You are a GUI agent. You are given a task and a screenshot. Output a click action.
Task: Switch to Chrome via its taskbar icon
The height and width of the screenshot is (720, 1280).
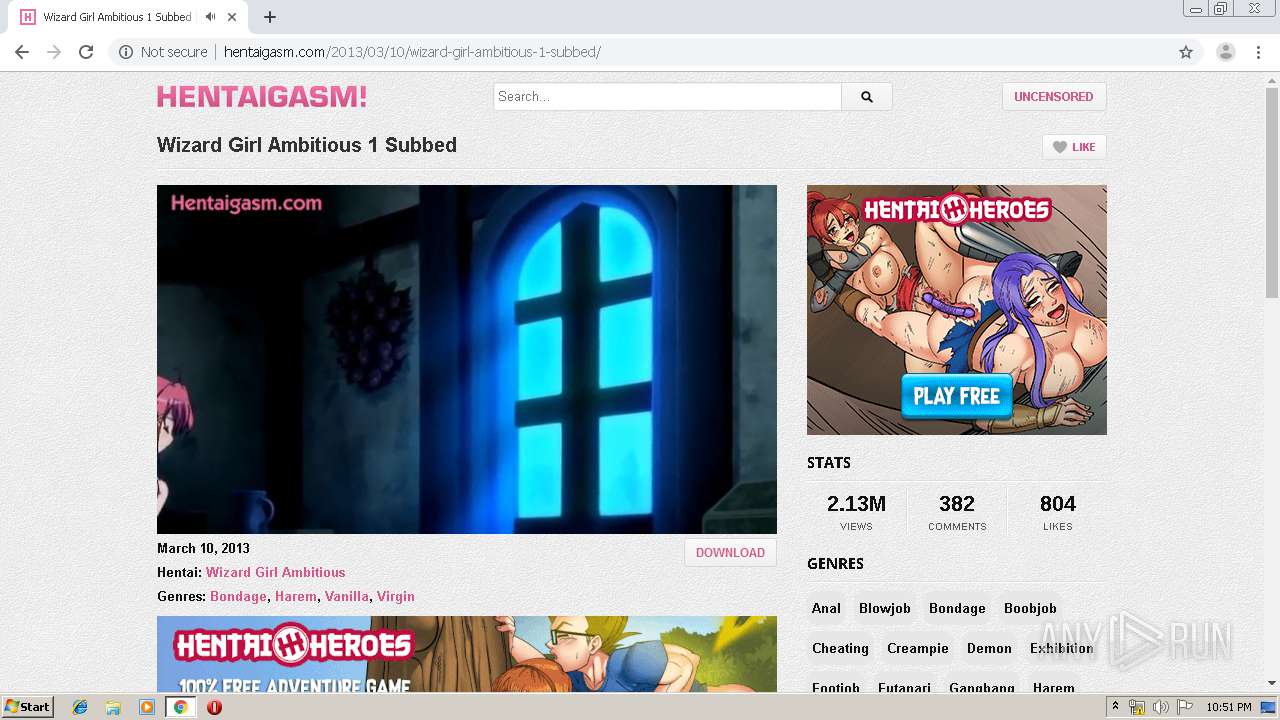coord(180,707)
